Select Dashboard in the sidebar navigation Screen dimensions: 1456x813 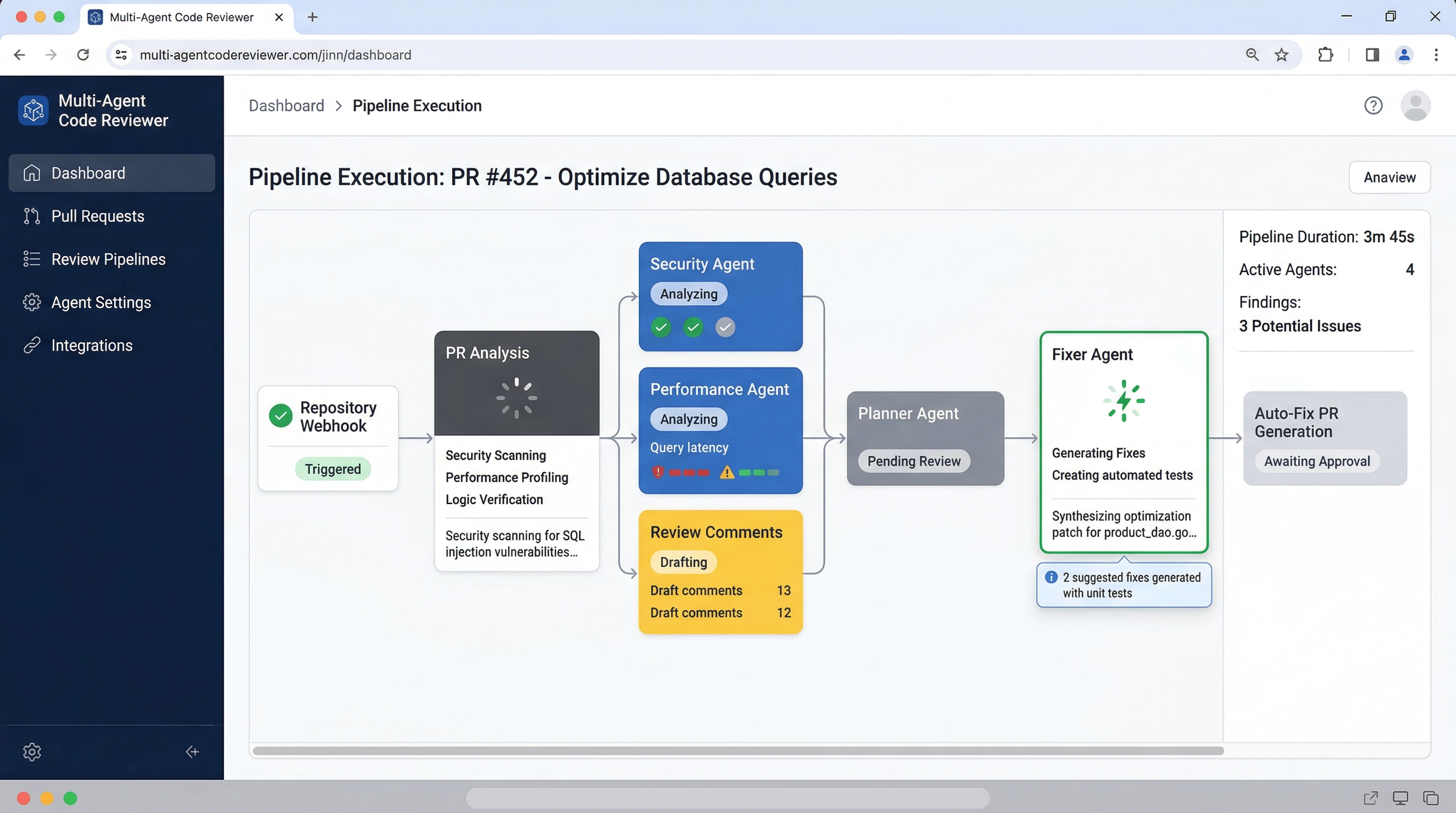click(x=88, y=173)
